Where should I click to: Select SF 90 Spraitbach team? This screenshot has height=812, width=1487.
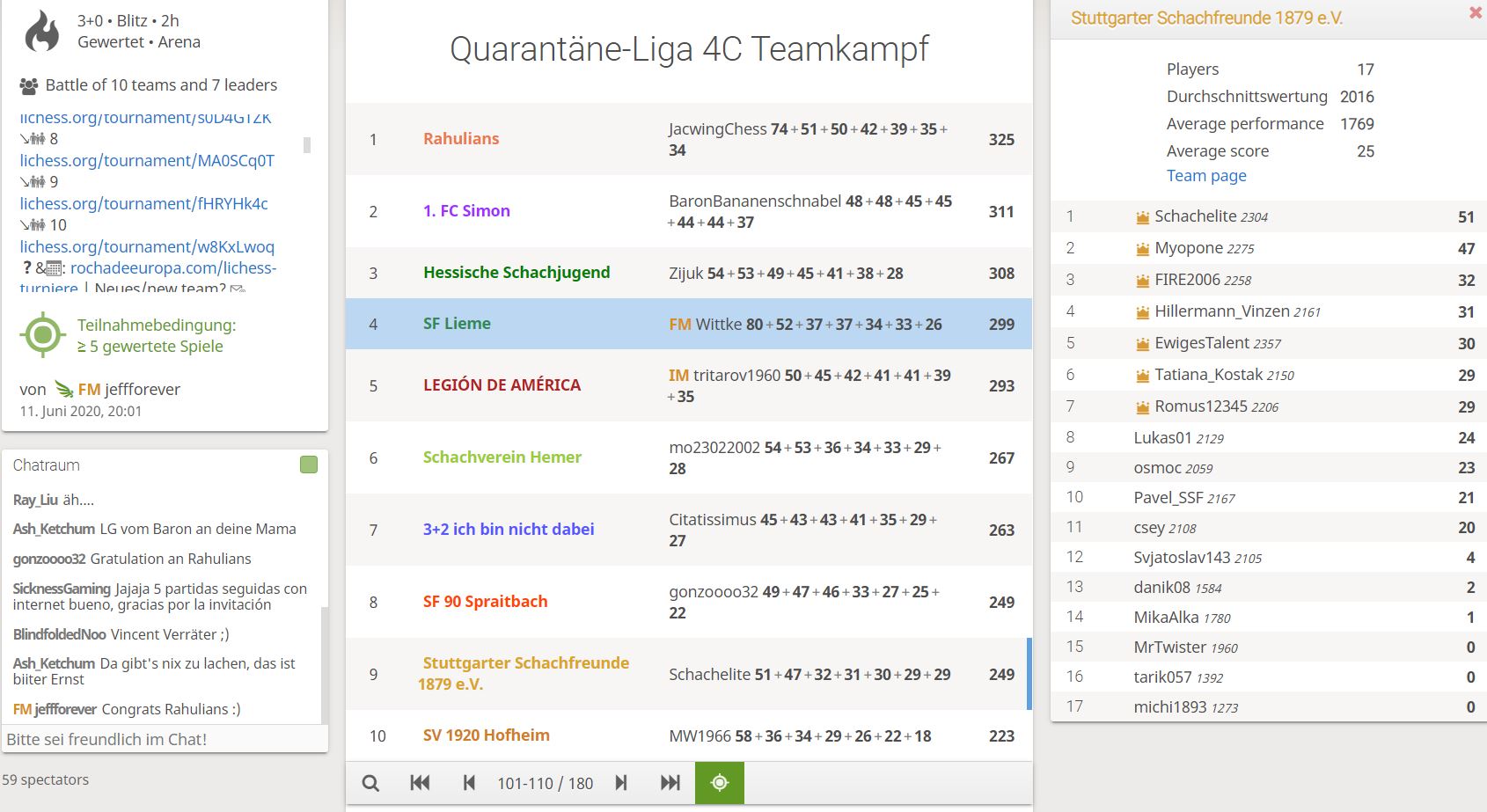point(486,601)
